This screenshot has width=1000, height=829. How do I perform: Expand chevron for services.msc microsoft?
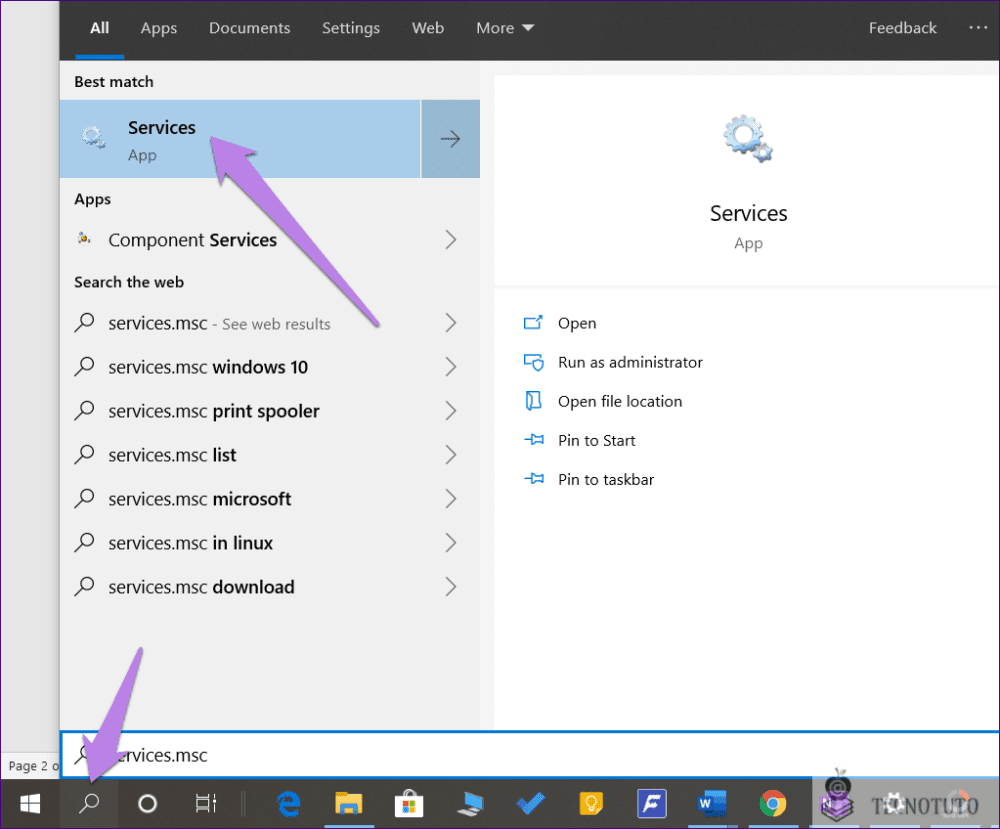click(450, 499)
